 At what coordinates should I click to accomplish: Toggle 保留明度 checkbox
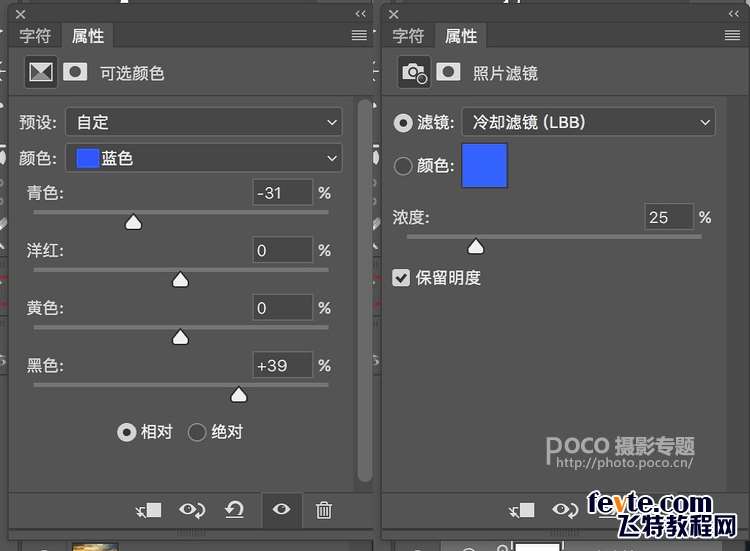click(x=401, y=277)
